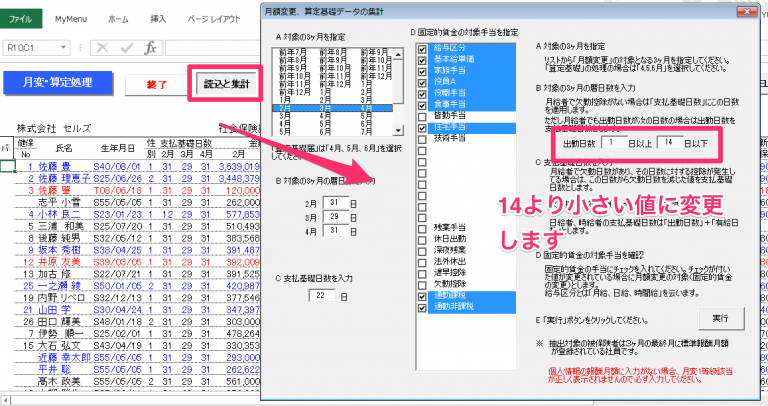Toggle the 給与区分 checkbox
Viewport: 768px width, 406px height.
click(422, 49)
